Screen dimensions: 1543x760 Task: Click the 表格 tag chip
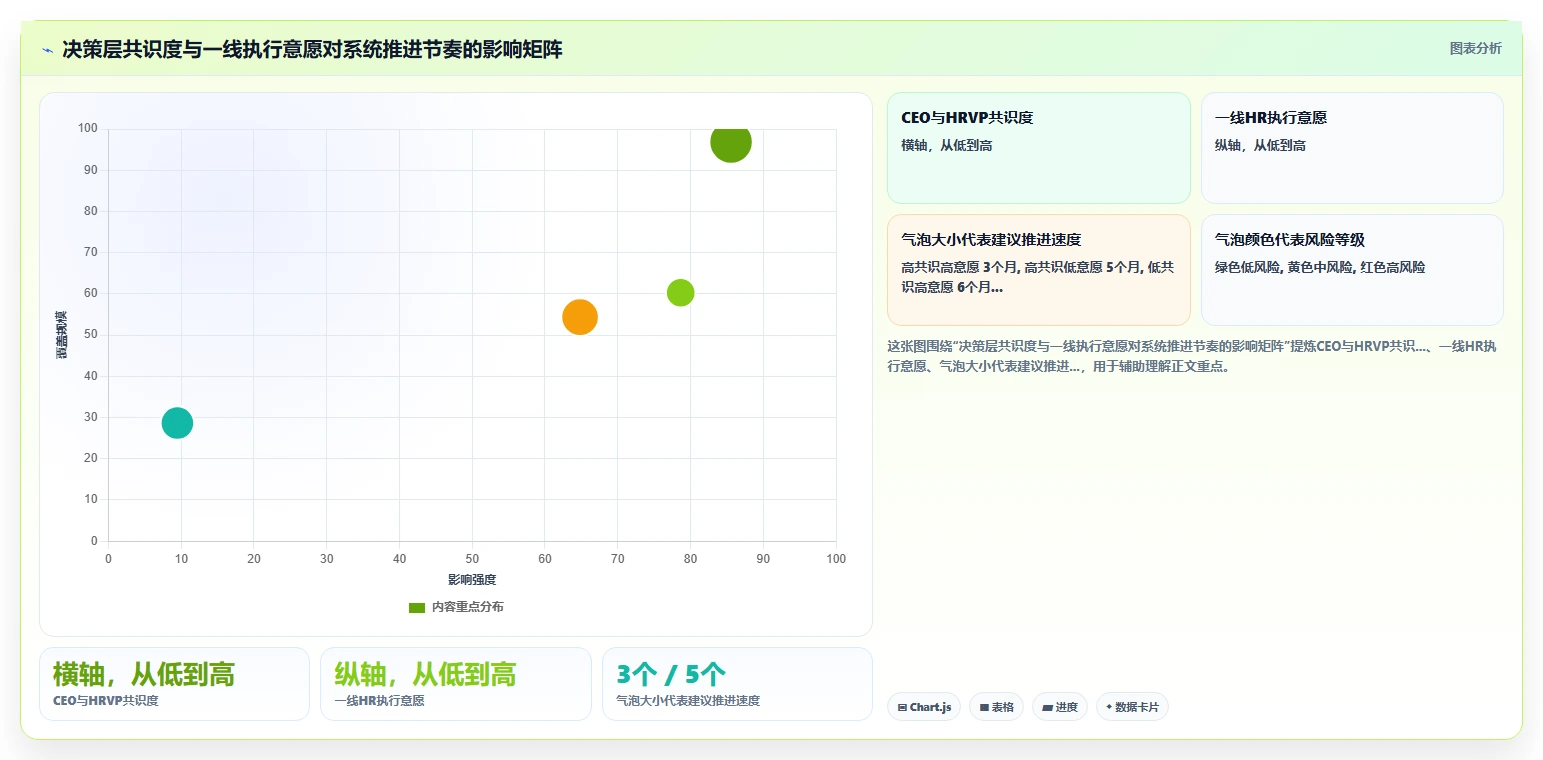tap(996, 707)
